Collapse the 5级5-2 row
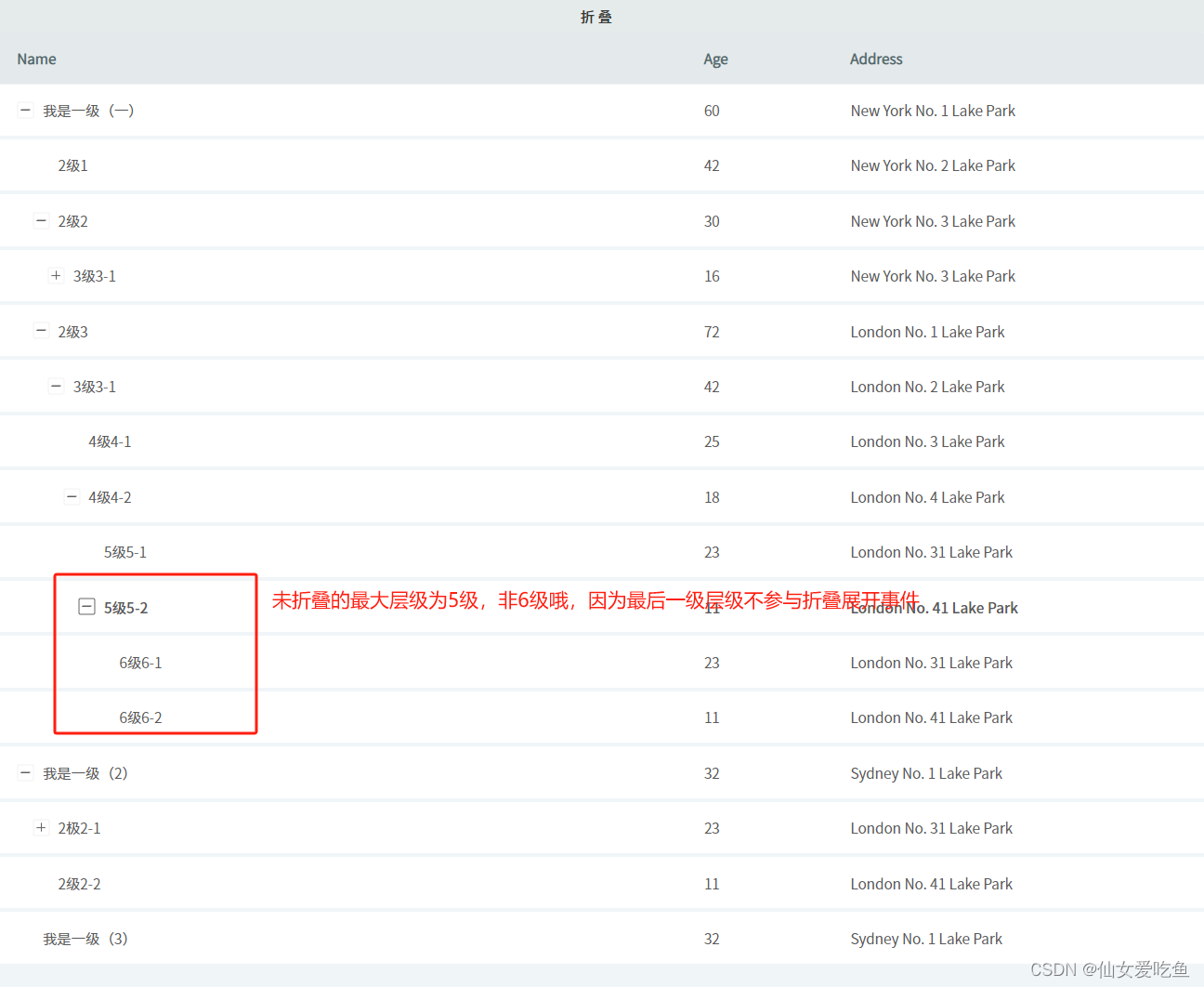 pos(86,607)
